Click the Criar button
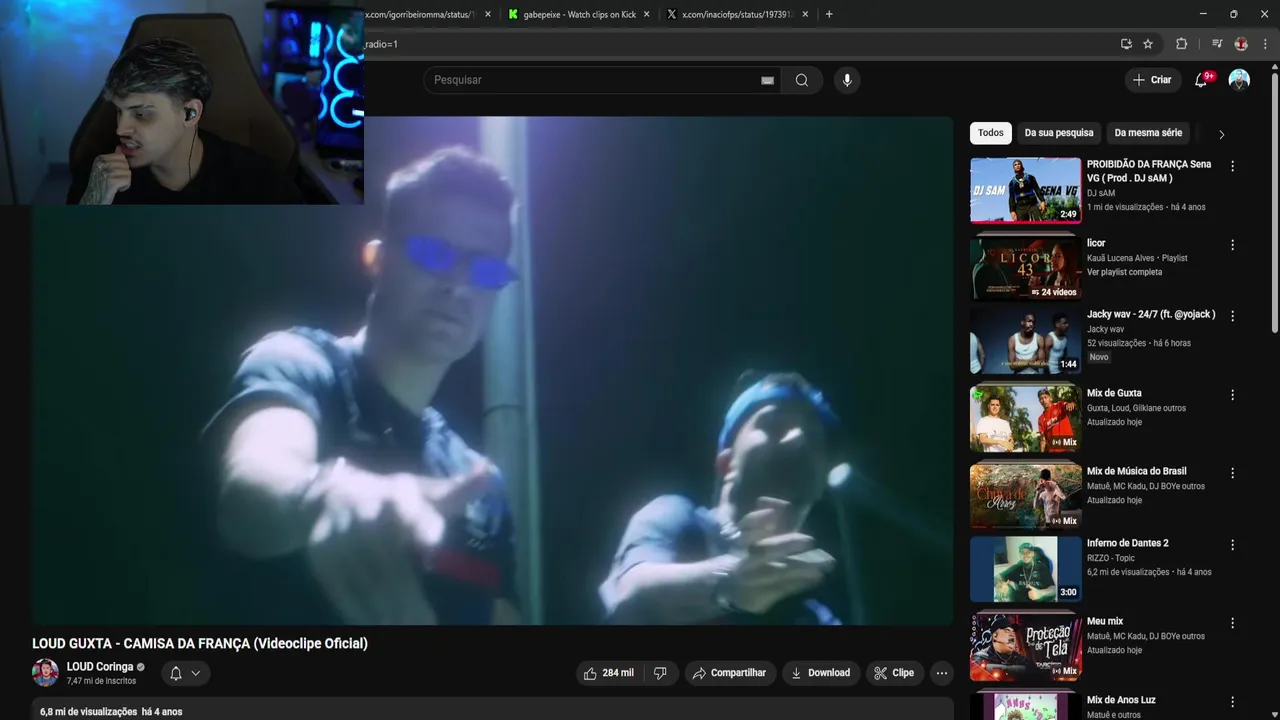 point(1151,80)
